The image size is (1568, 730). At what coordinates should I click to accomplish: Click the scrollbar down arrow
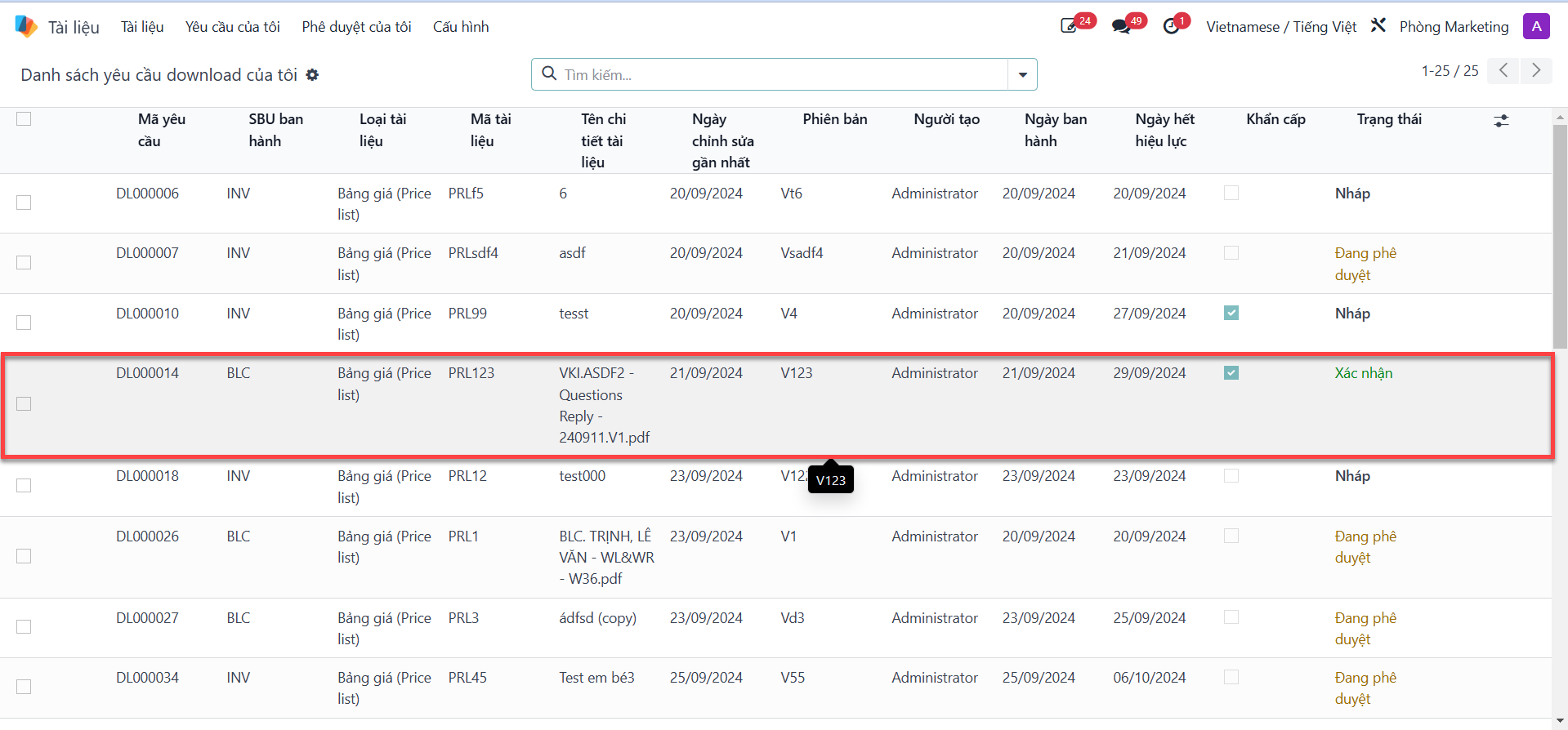click(1560, 721)
